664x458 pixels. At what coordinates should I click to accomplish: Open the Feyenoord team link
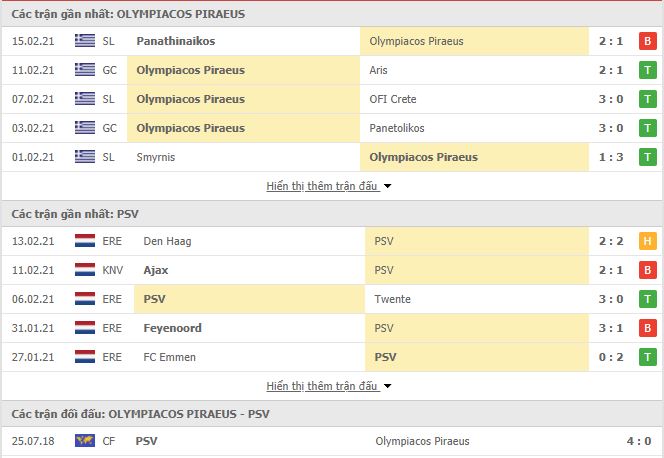tap(172, 328)
